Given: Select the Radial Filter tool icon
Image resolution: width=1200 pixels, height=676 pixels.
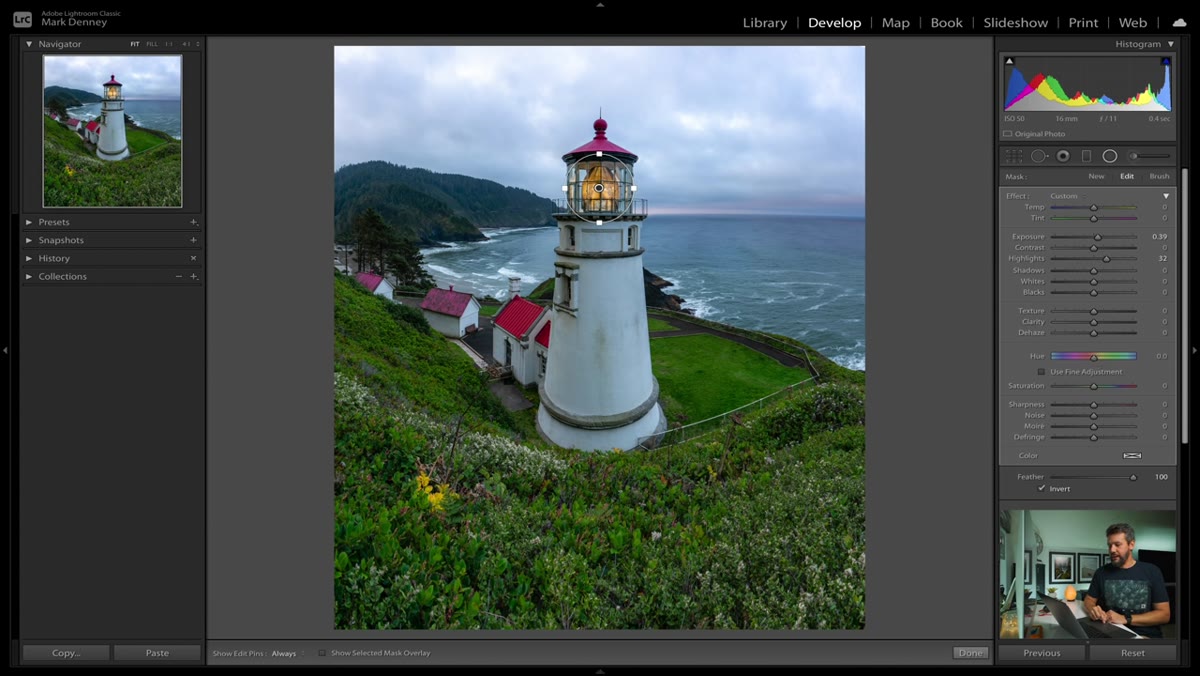Looking at the screenshot, I should click(x=1110, y=156).
